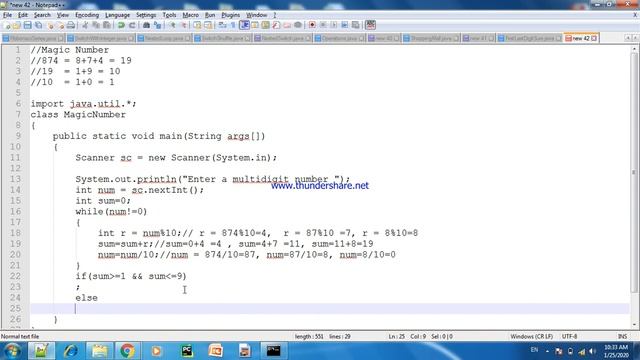The image size is (640, 360).
Task: Play back the recorded macro icon
Action: (333, 25)
